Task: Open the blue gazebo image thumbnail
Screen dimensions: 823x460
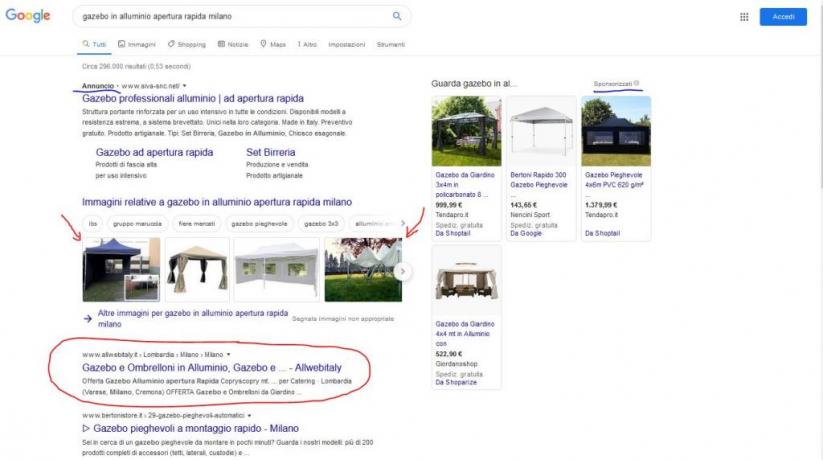Action: tap(121, 269)
